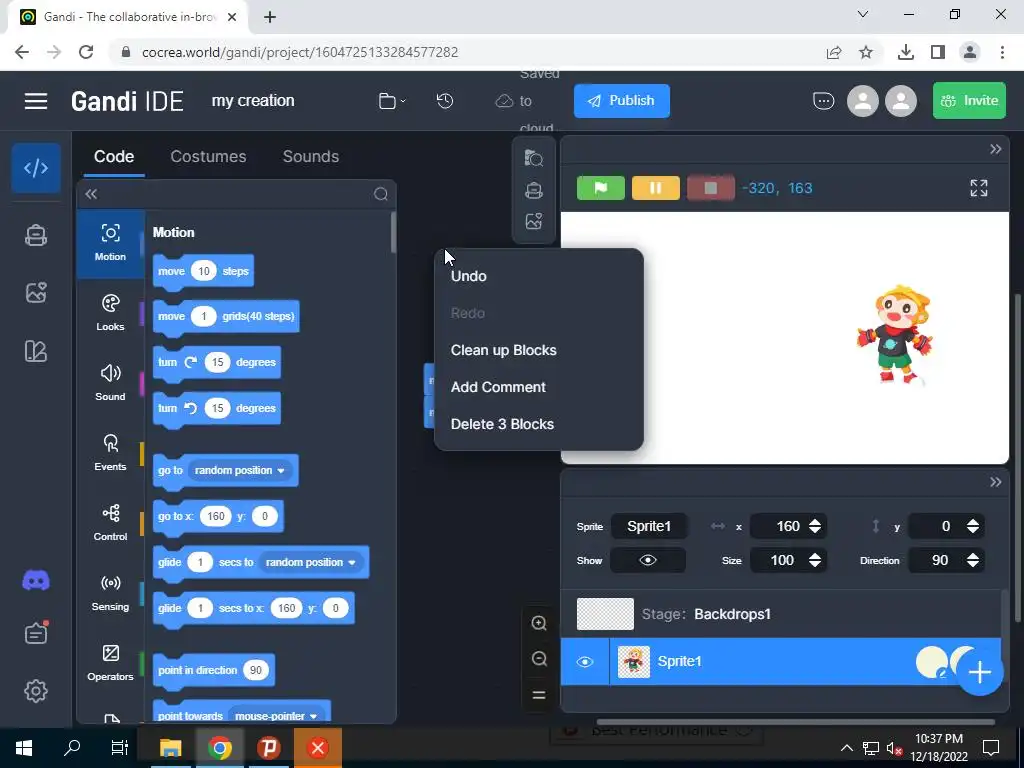Select the code editor sidebar icon

point(36,168)
